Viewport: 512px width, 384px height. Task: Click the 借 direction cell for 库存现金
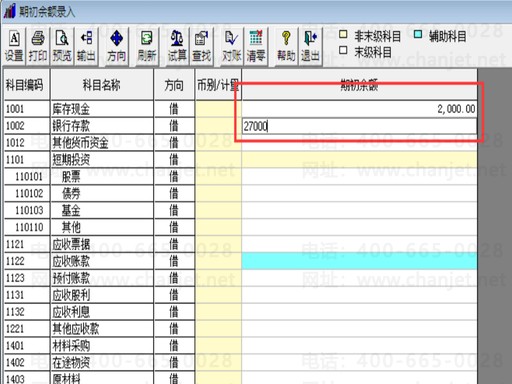point(174,109)
